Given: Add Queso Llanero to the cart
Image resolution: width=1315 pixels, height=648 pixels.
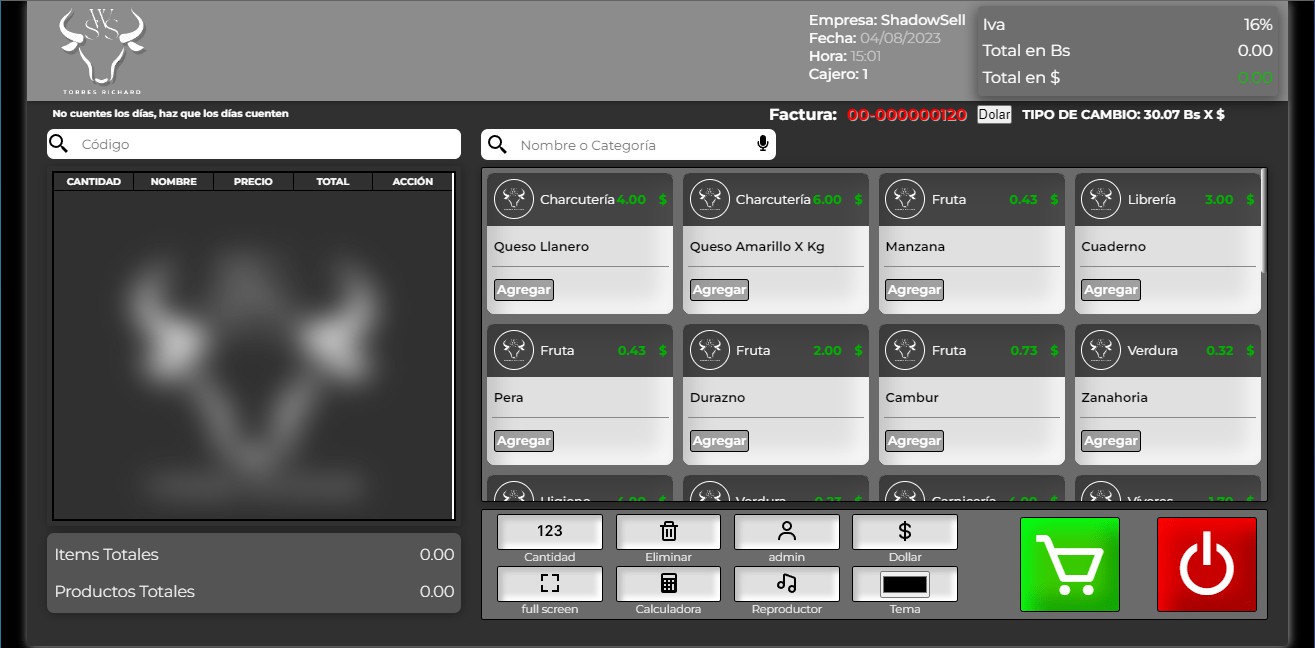Looking at the screenshot, I should (x=523, y=290).
